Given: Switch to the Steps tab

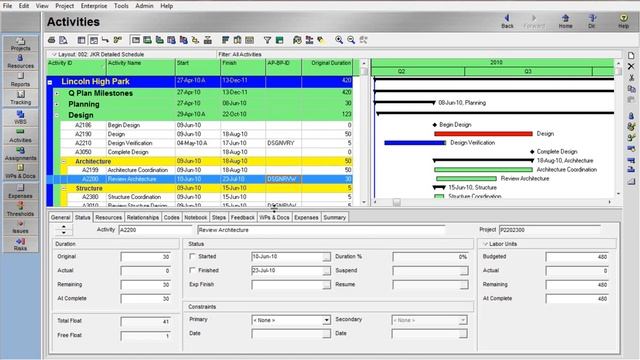Looking at the screenshot, I should 219,218.
